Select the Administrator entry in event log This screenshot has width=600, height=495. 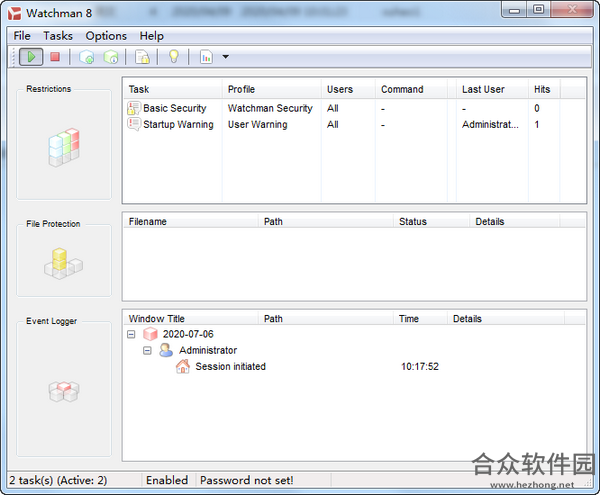pyautogui.click(x=208, y=350)
